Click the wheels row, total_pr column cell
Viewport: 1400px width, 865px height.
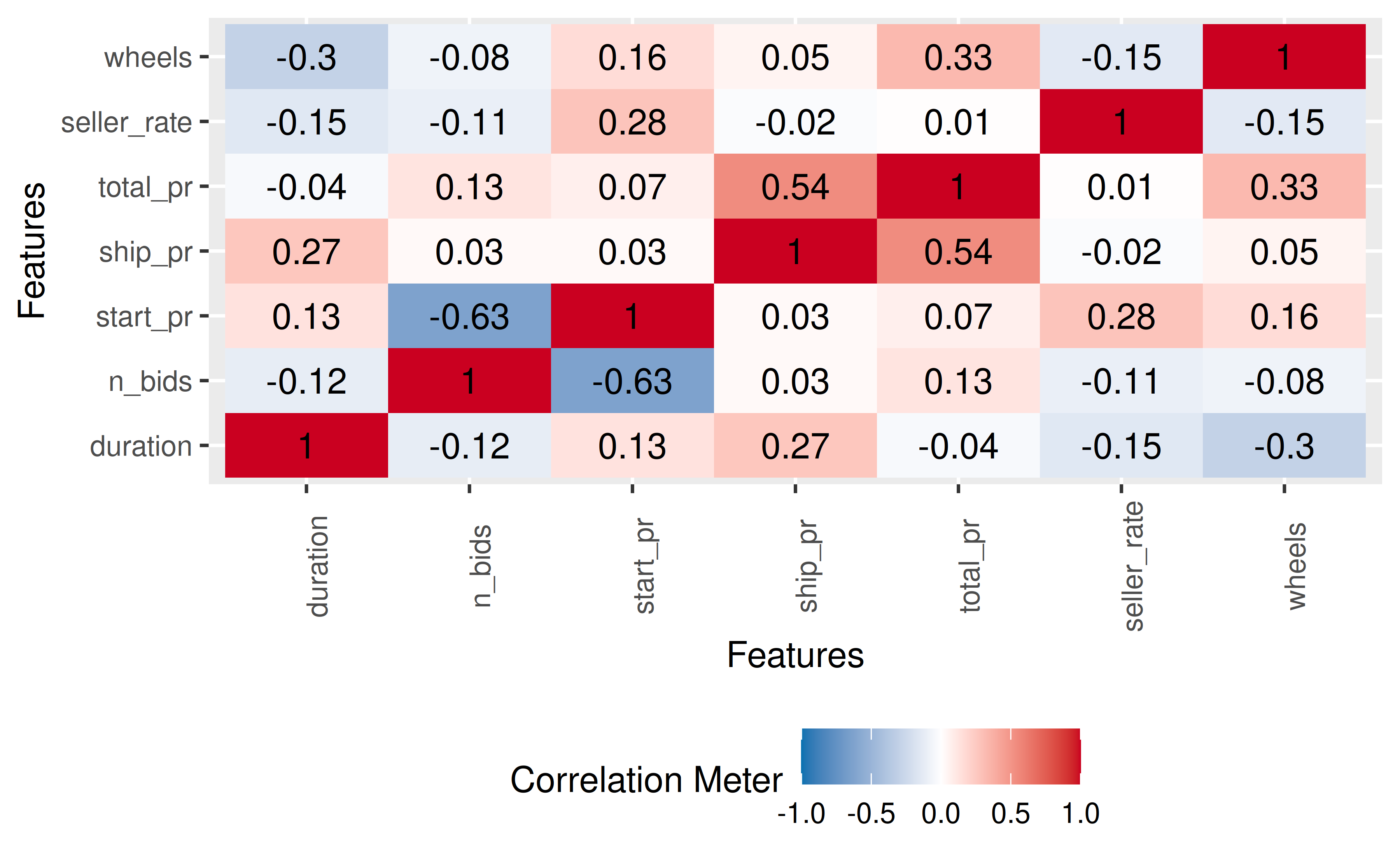(958, 57)
